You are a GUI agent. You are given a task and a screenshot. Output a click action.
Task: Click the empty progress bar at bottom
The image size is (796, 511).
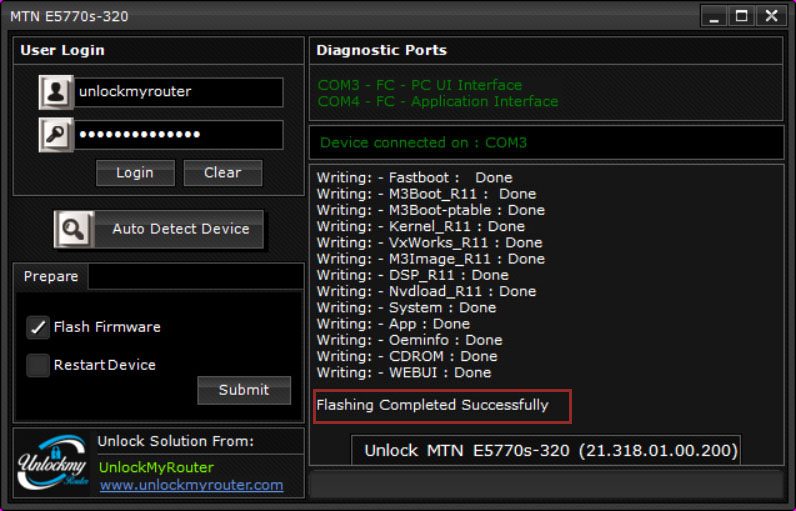pos(546,485)
